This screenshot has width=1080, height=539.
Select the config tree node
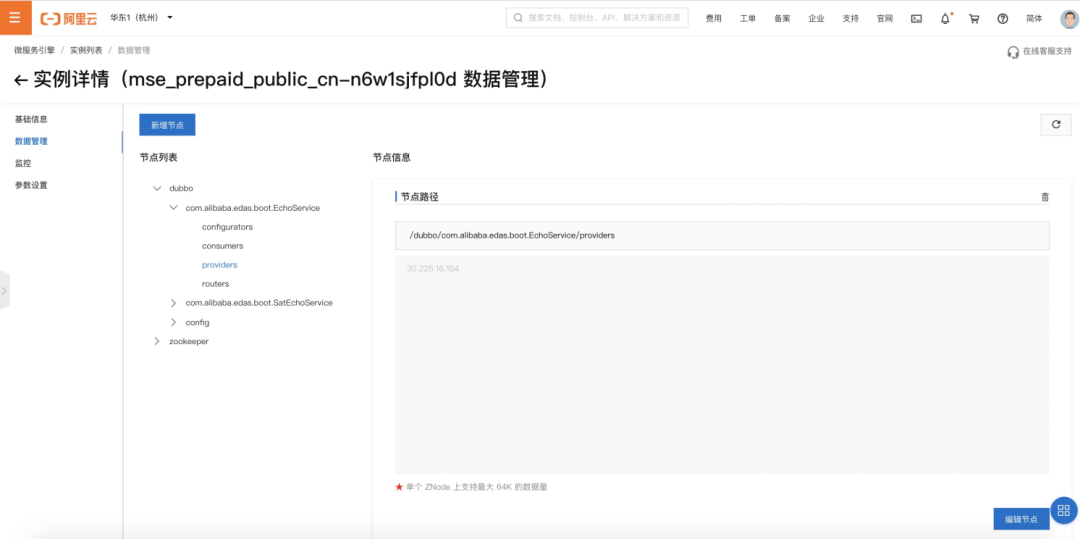pyautogui.click(x=198, y=322)
